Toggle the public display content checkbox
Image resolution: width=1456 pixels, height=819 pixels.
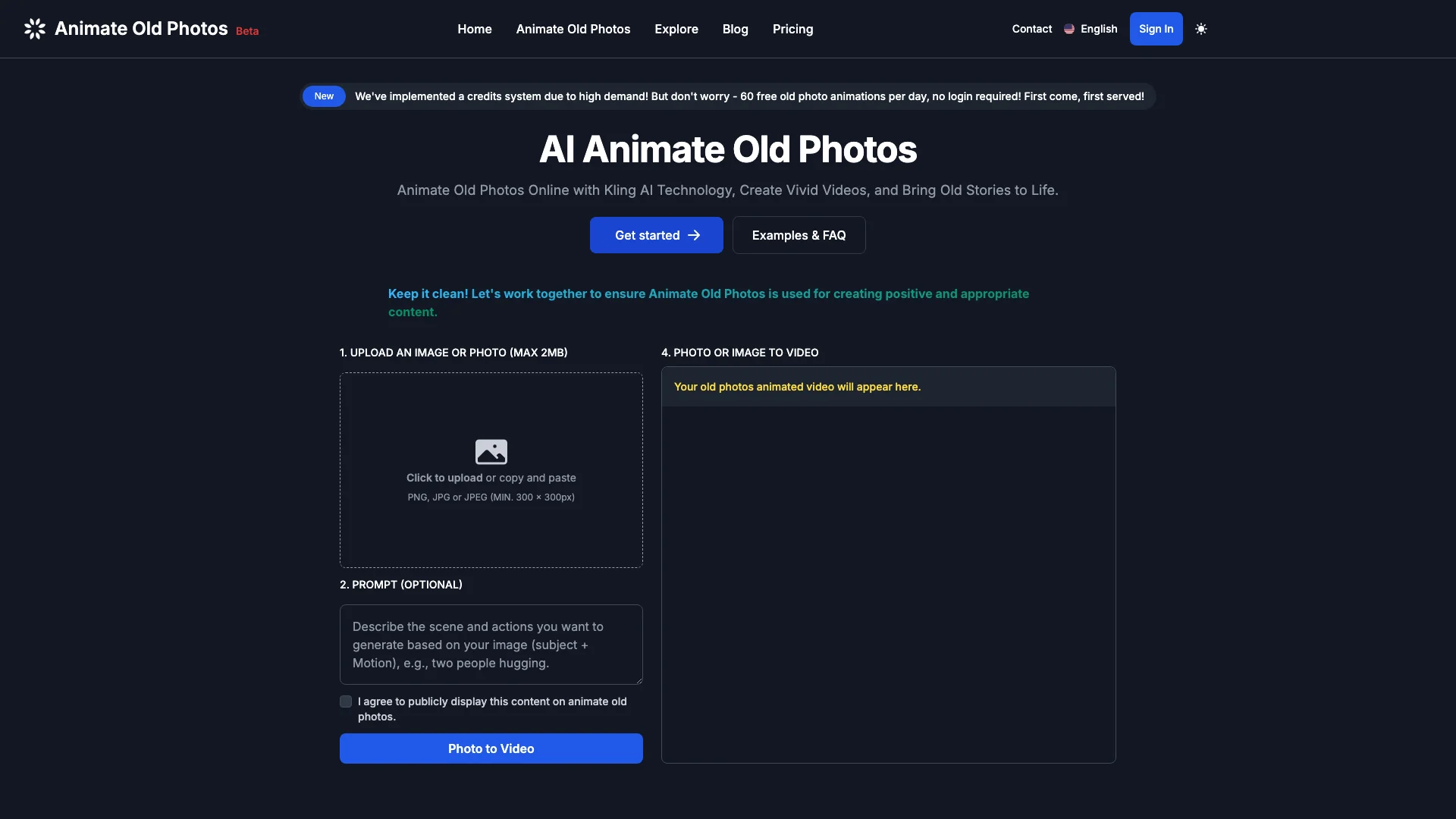tap(345, 701)
